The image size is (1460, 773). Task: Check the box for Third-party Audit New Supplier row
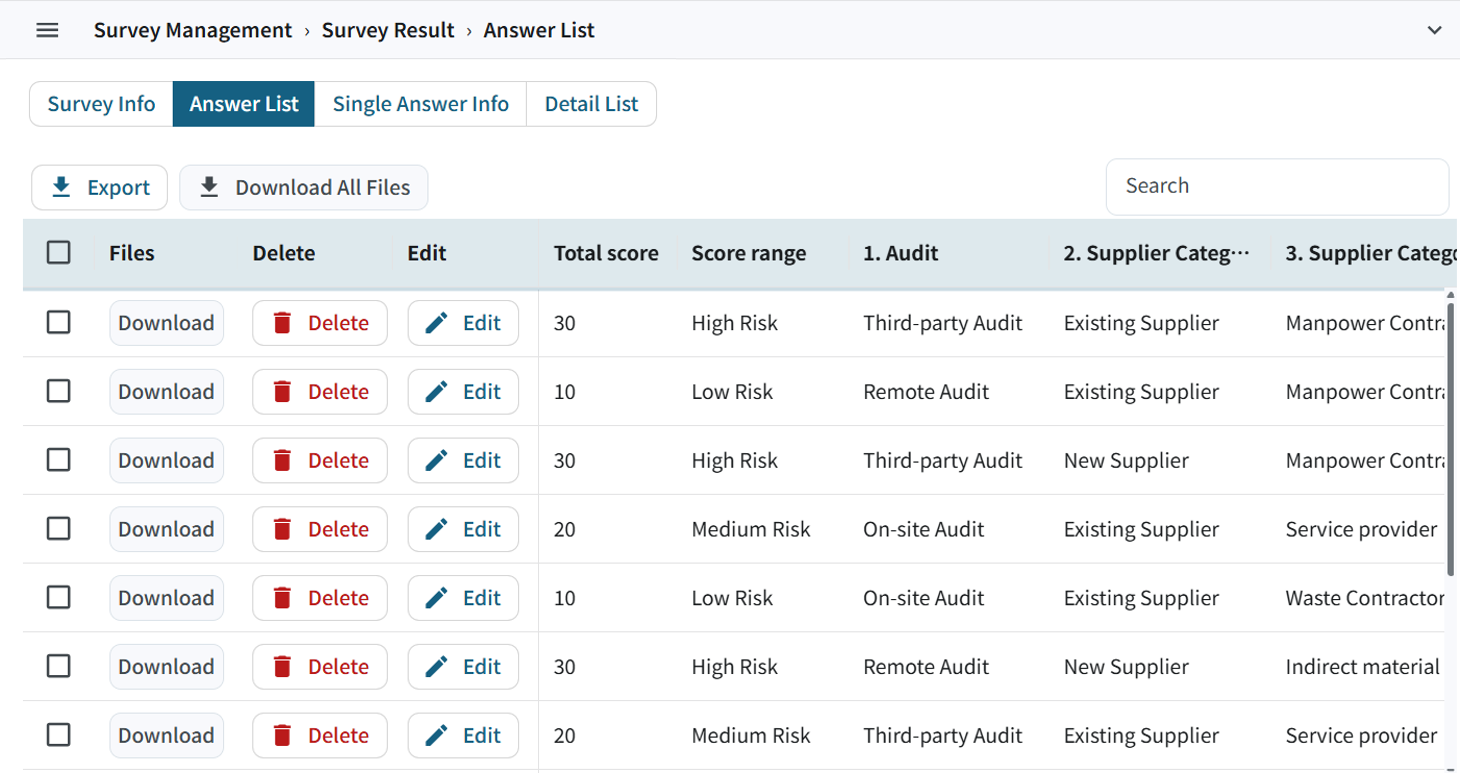coord(59,460)
